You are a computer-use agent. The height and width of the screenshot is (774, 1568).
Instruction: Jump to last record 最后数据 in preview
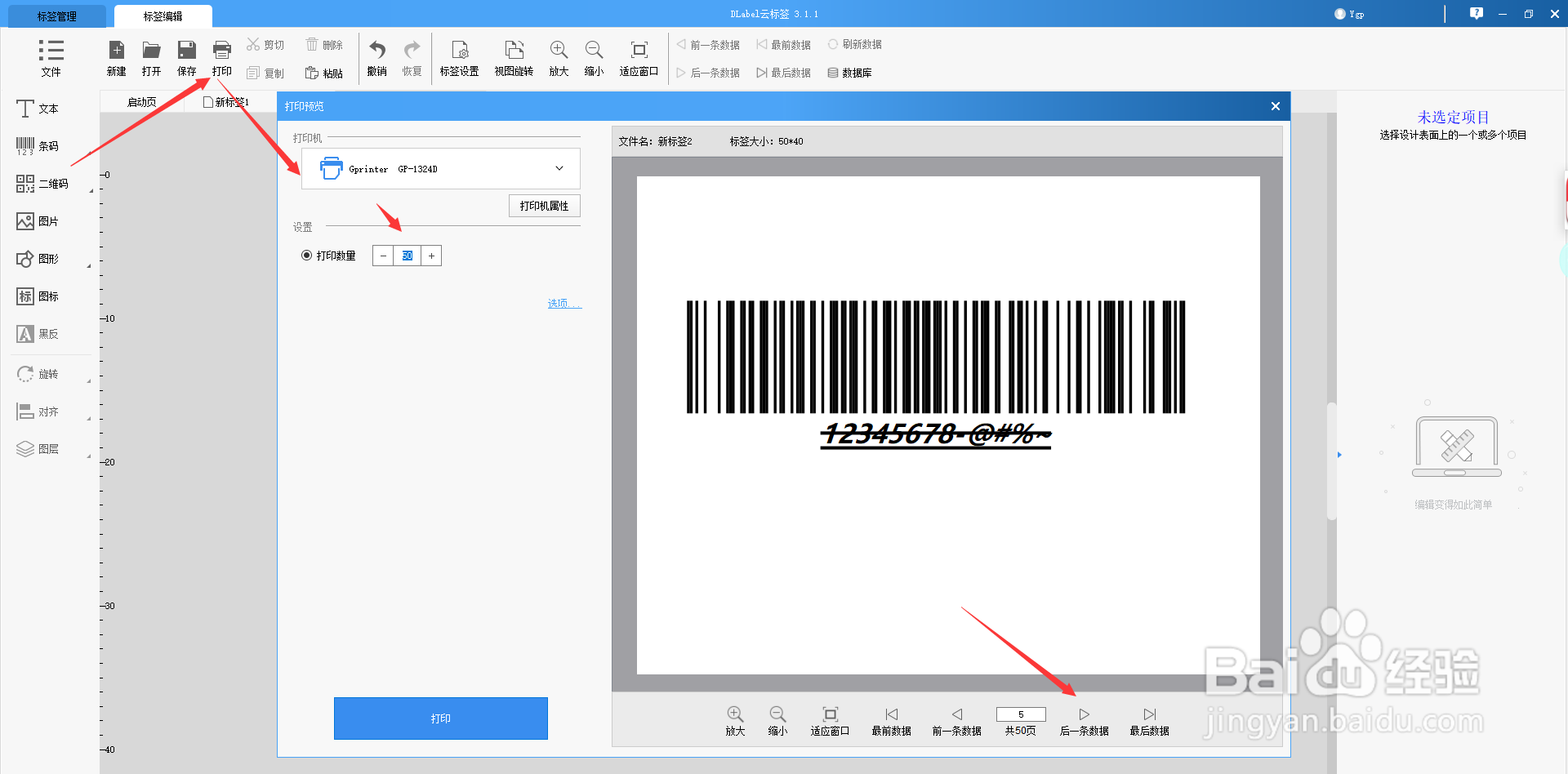point(1149,721)
